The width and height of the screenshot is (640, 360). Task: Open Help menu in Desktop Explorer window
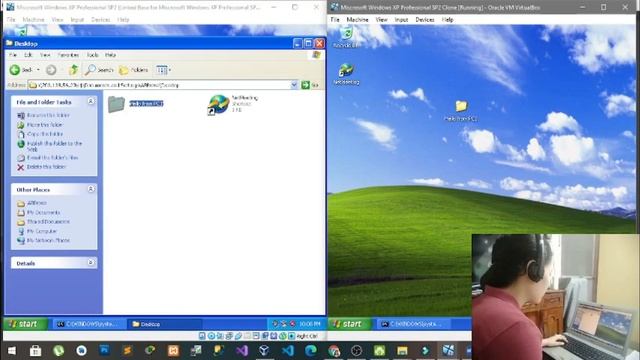tap(111, 55)
